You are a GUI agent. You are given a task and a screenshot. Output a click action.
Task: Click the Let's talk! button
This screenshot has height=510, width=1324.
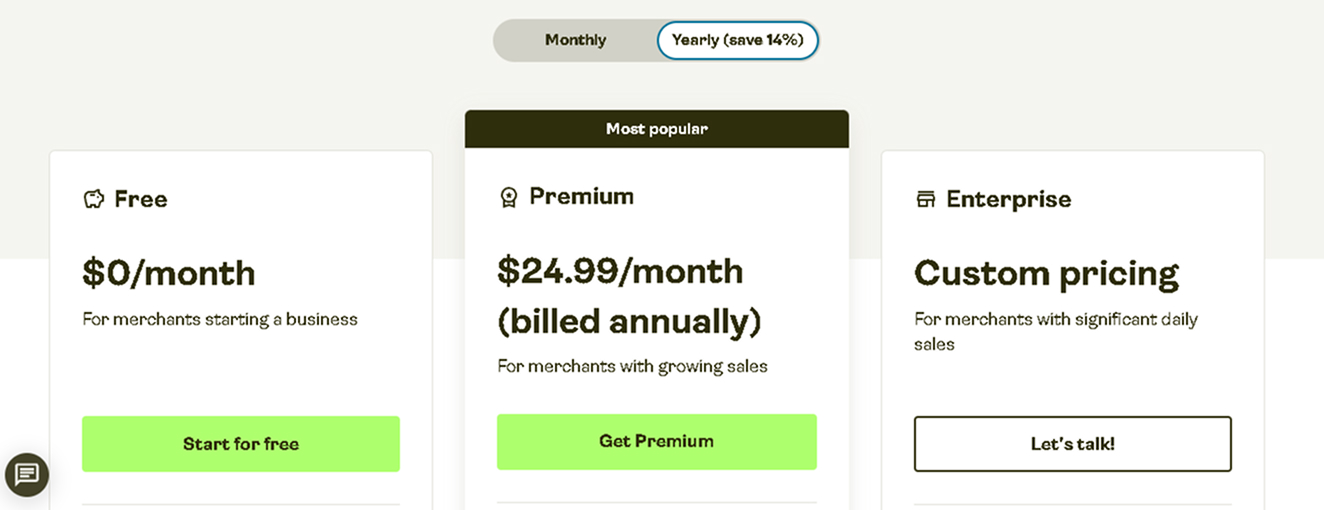coord(1073,444)
